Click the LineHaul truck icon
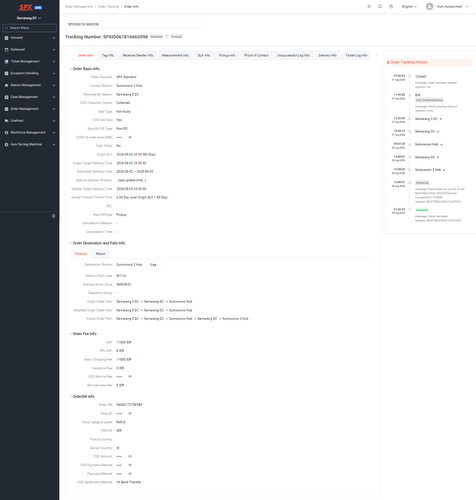Screen dimensions: 476x500 click(6, 121)
